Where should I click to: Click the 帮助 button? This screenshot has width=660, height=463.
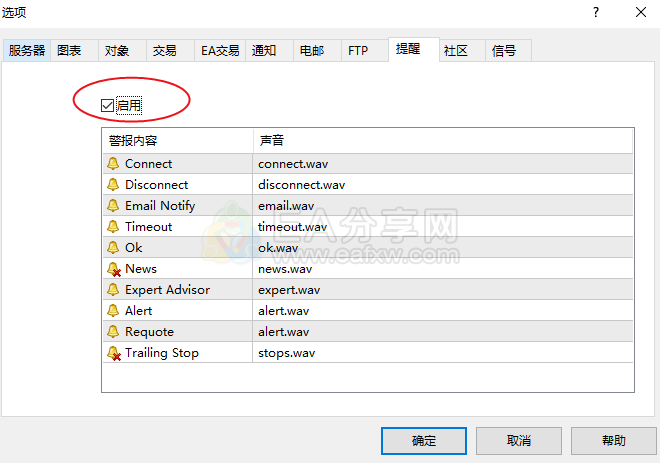coord(614,441)
